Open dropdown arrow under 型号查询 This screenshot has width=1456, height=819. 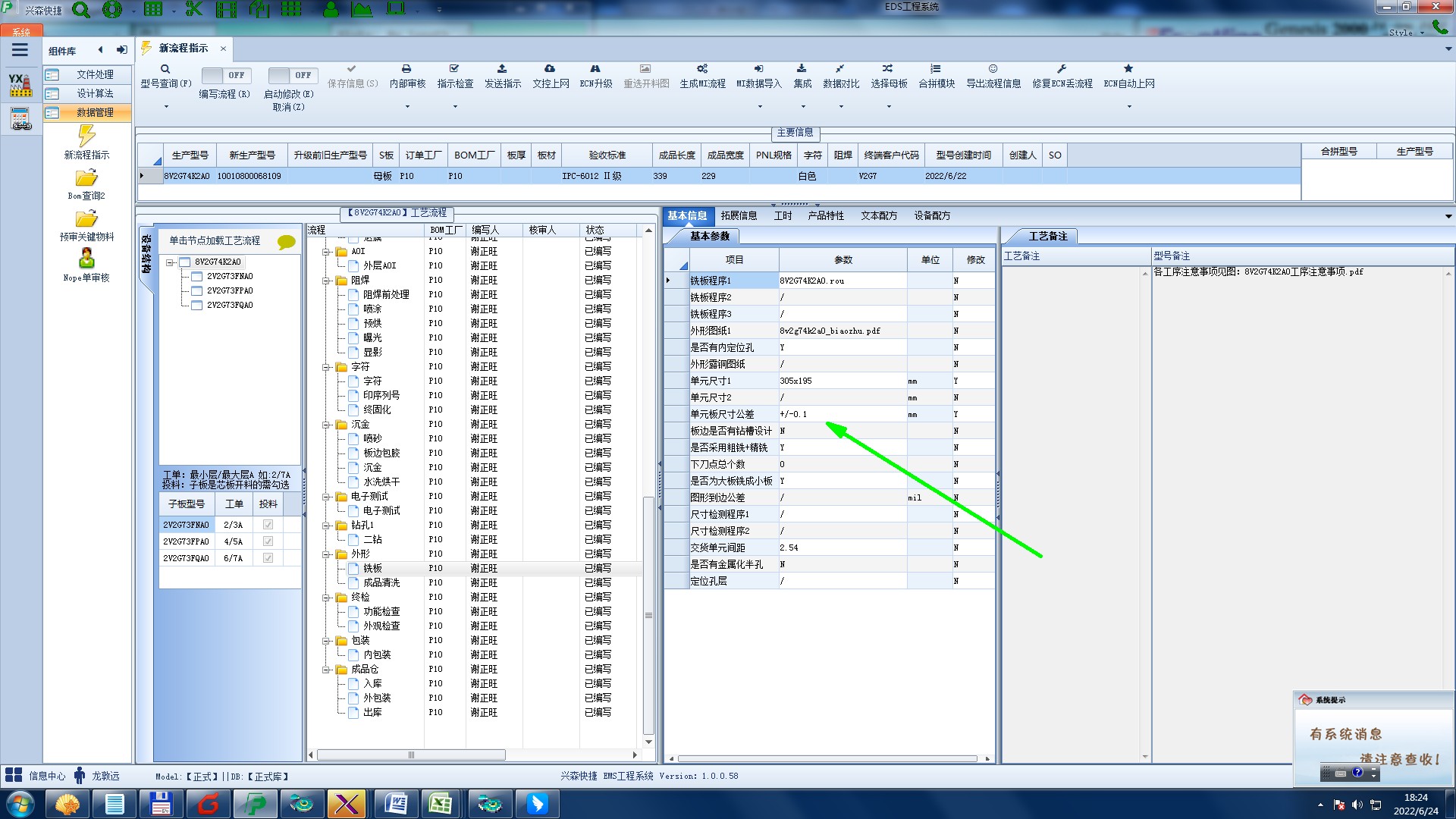pos(166,106)
